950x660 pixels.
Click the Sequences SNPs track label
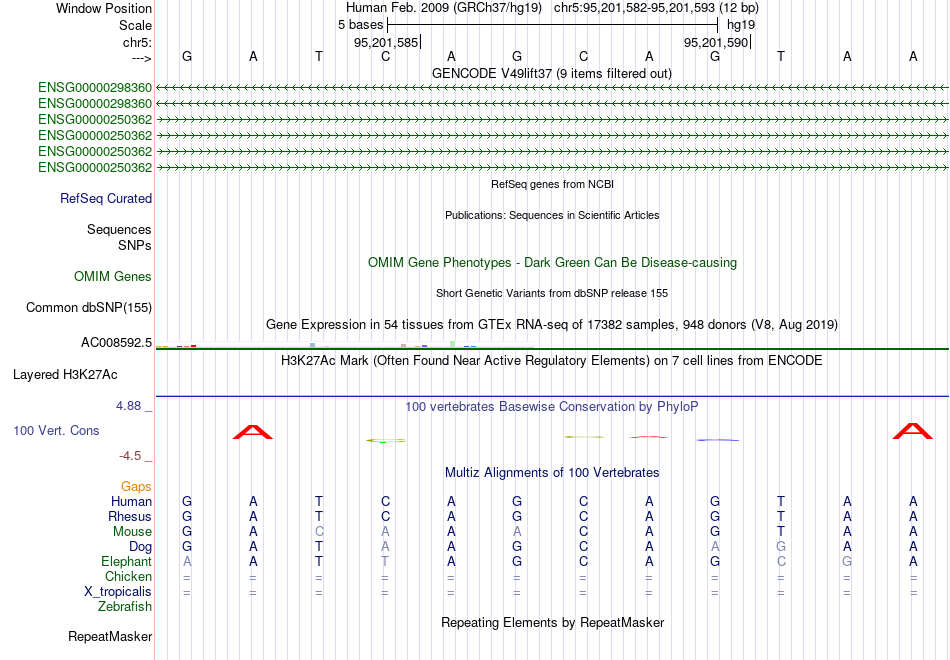(119, 237)
